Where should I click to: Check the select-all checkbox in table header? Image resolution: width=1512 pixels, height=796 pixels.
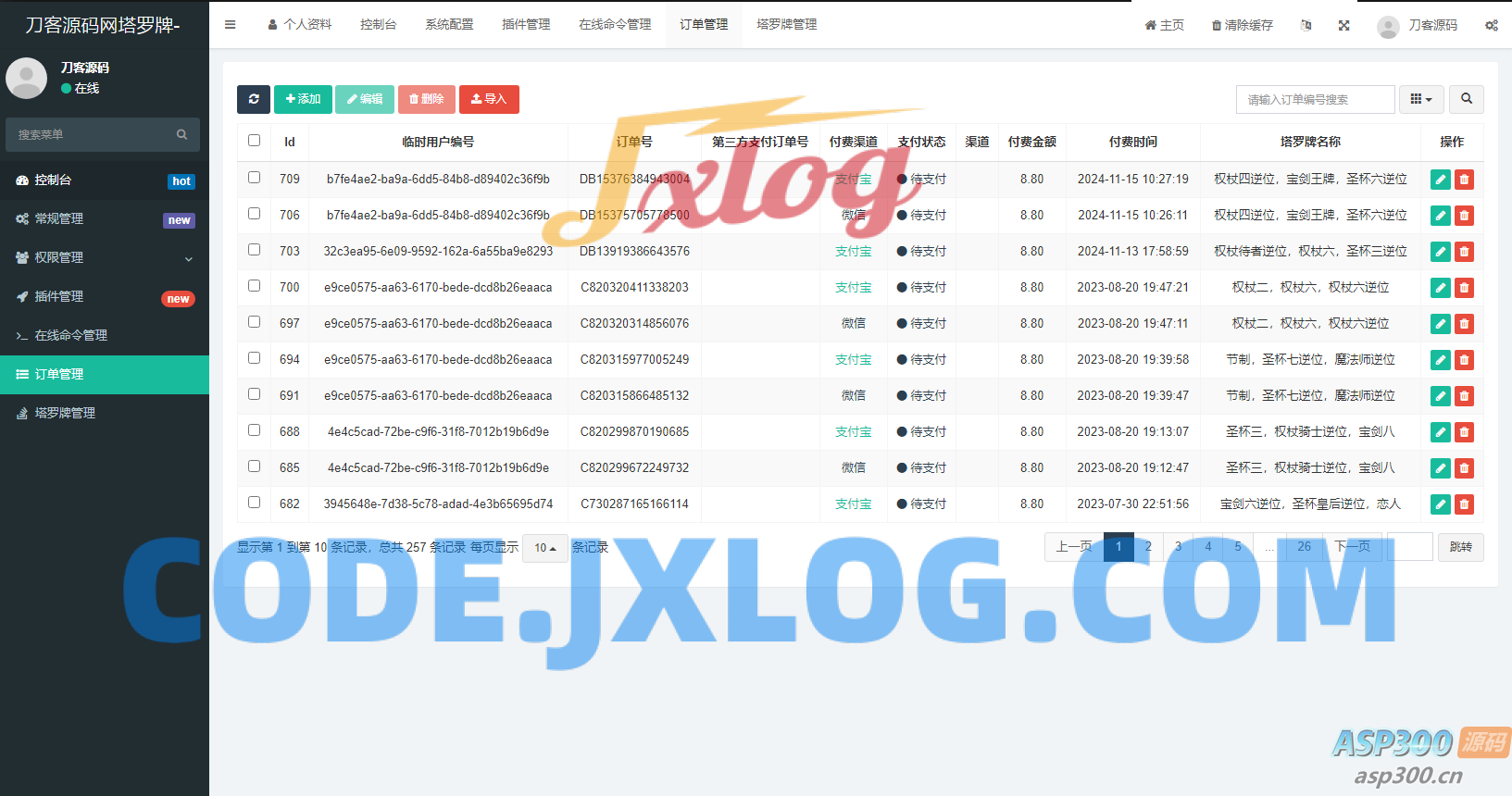point(254,141)
